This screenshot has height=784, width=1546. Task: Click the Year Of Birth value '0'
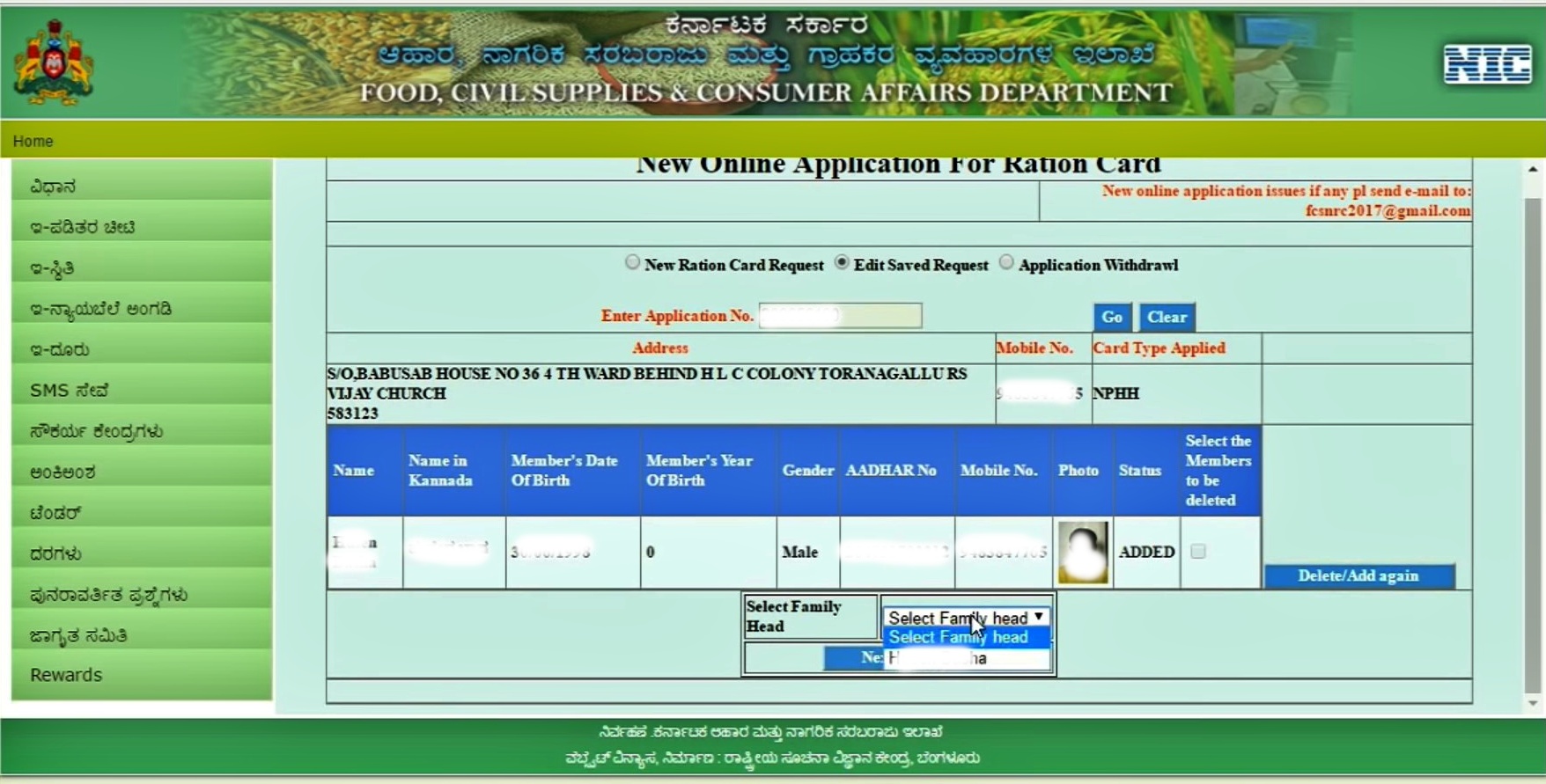[x=650, y=552]
